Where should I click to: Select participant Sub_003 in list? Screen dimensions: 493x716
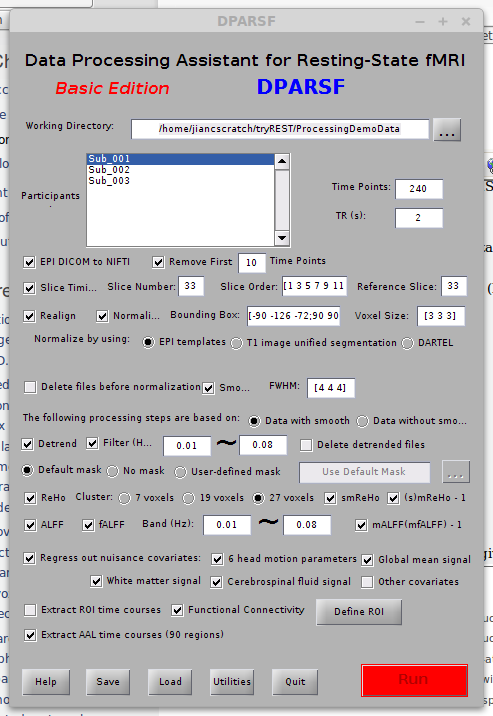tap(181, 181)
